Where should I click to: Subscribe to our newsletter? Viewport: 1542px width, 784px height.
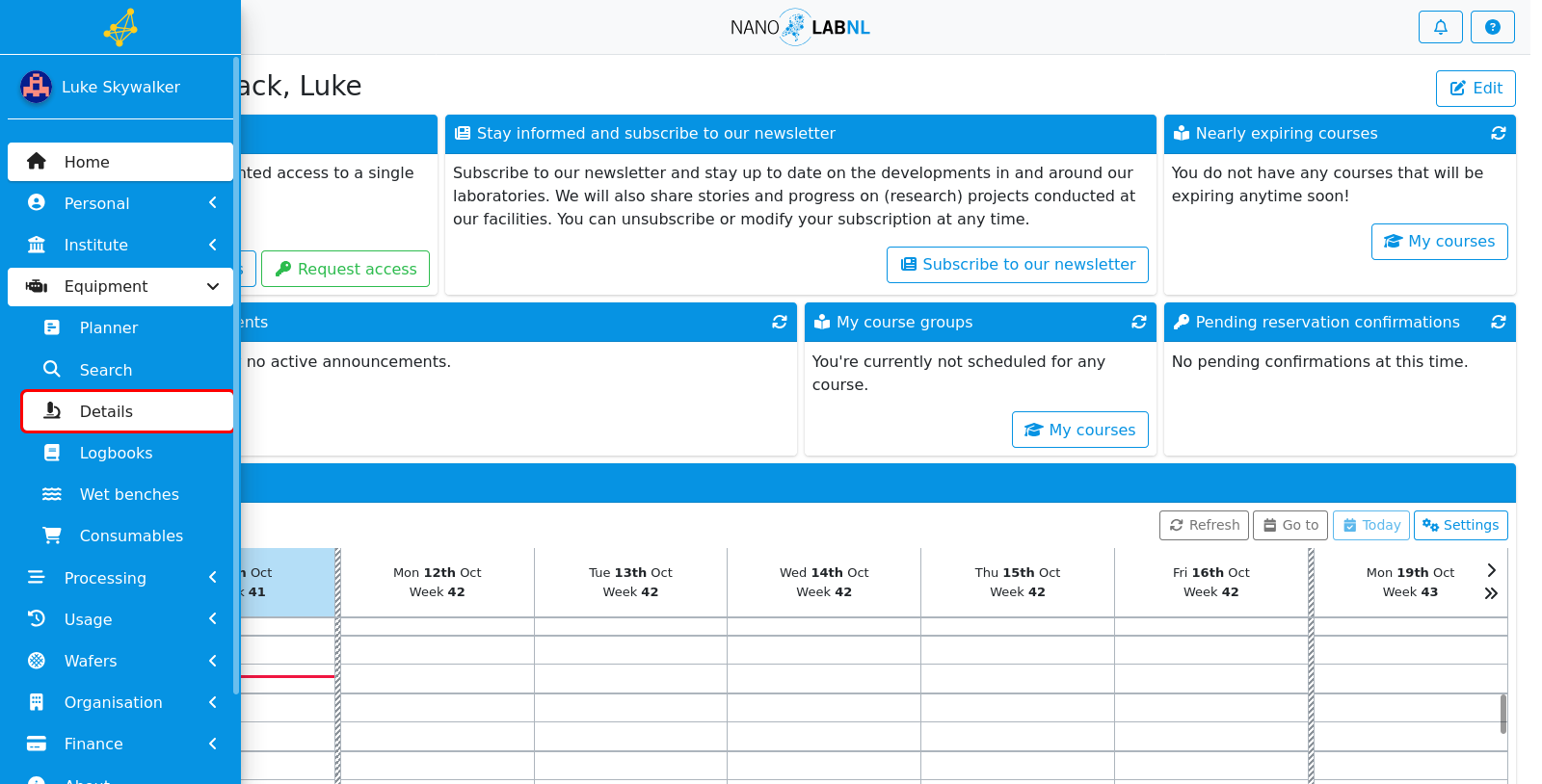[x=1018, y=265]
